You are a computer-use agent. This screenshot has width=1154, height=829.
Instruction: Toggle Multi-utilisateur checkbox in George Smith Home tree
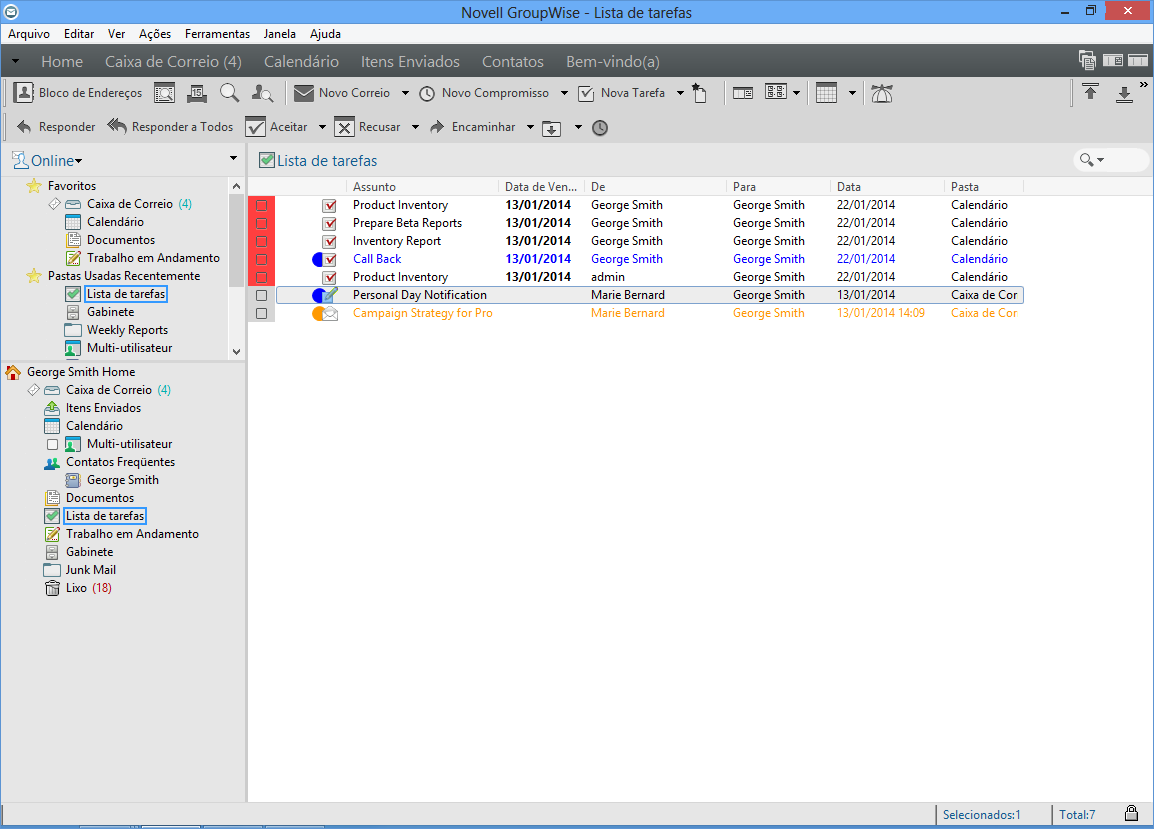[x=52, y=445]
